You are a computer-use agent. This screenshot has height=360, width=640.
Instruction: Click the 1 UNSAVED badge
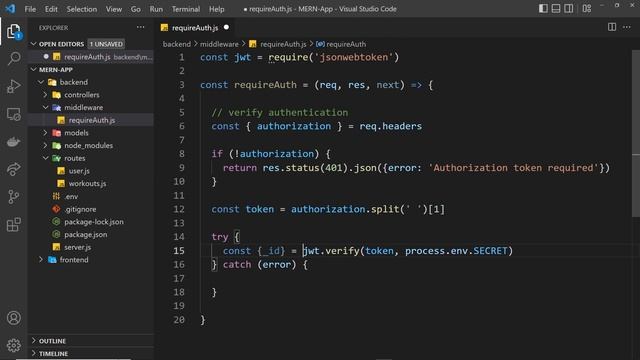[x=106, y=44]
